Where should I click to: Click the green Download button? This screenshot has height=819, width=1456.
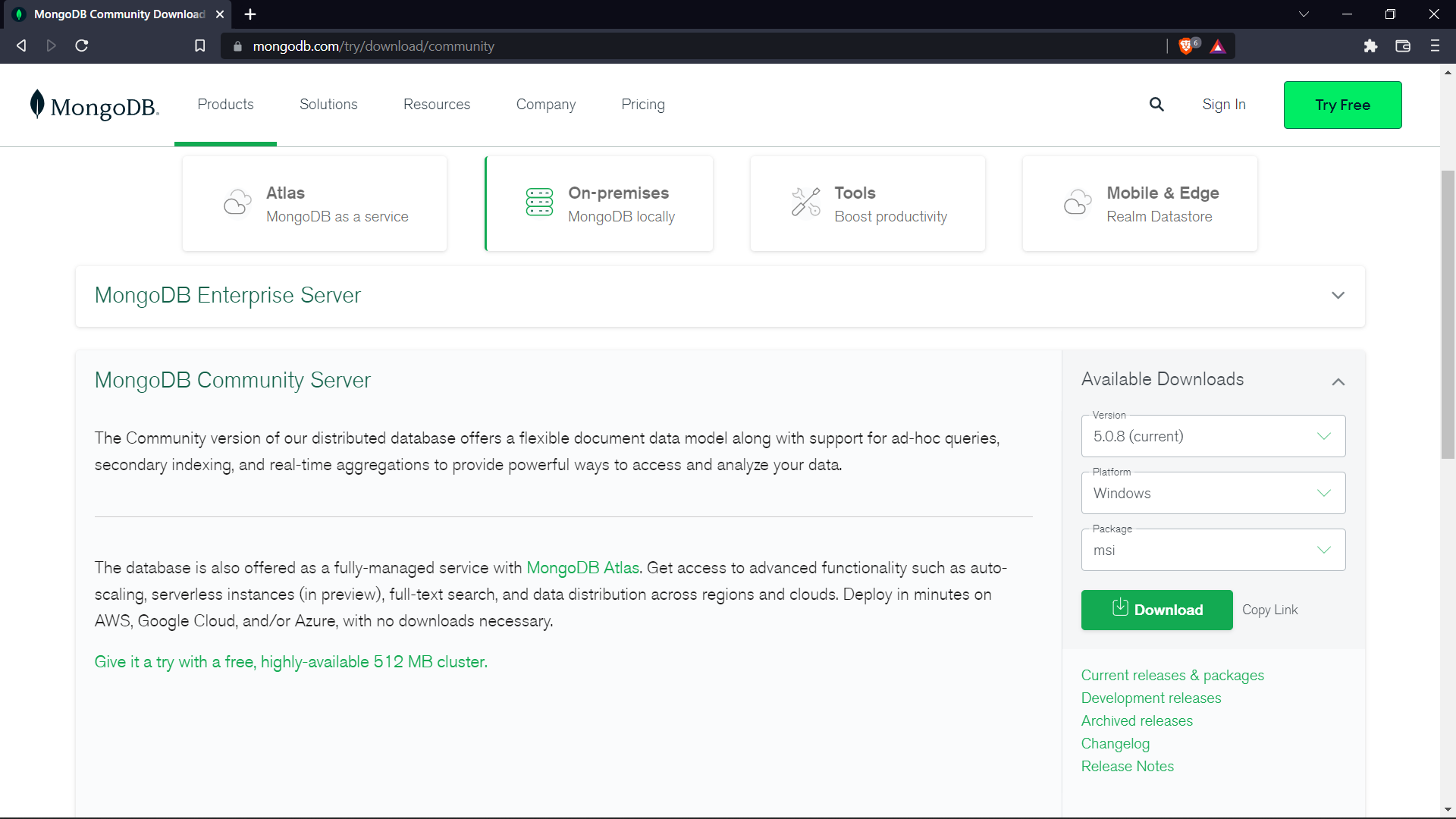click(x=1156, y=610)
